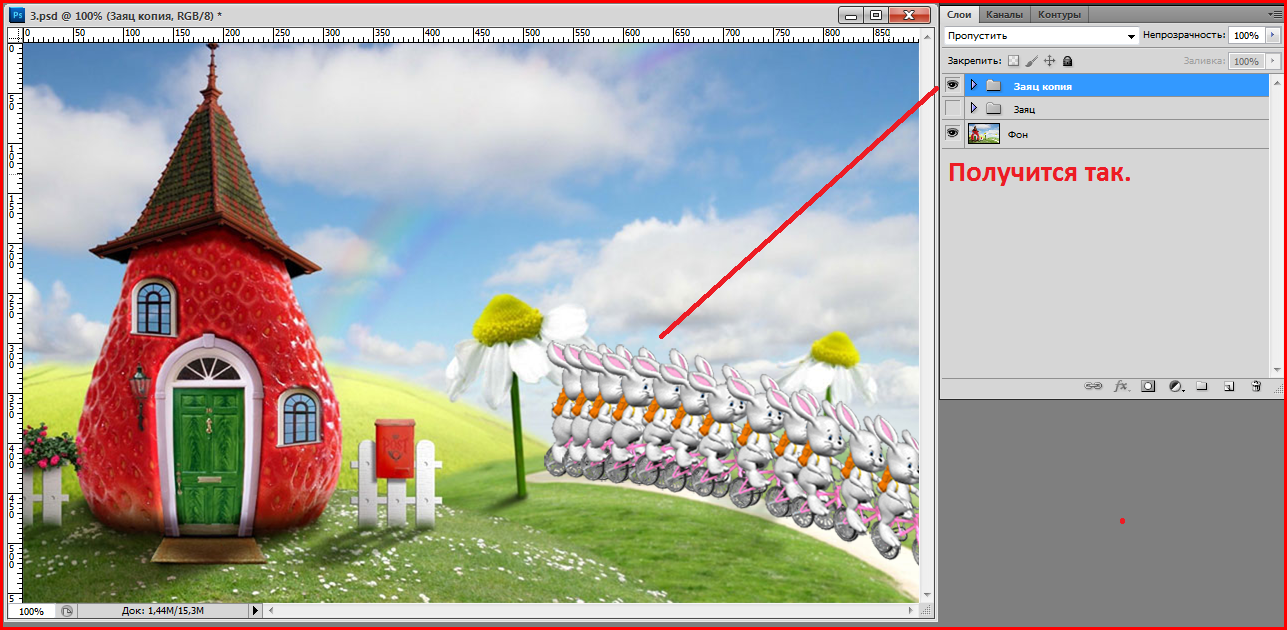Switch to the Контуры tab
This screenshot has height=630, width=1287.
coord(1059,14)
